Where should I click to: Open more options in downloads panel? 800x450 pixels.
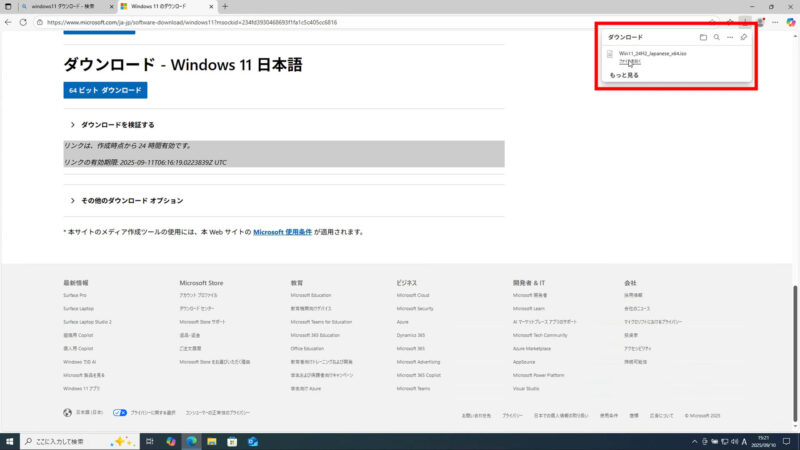coord(730,37)
